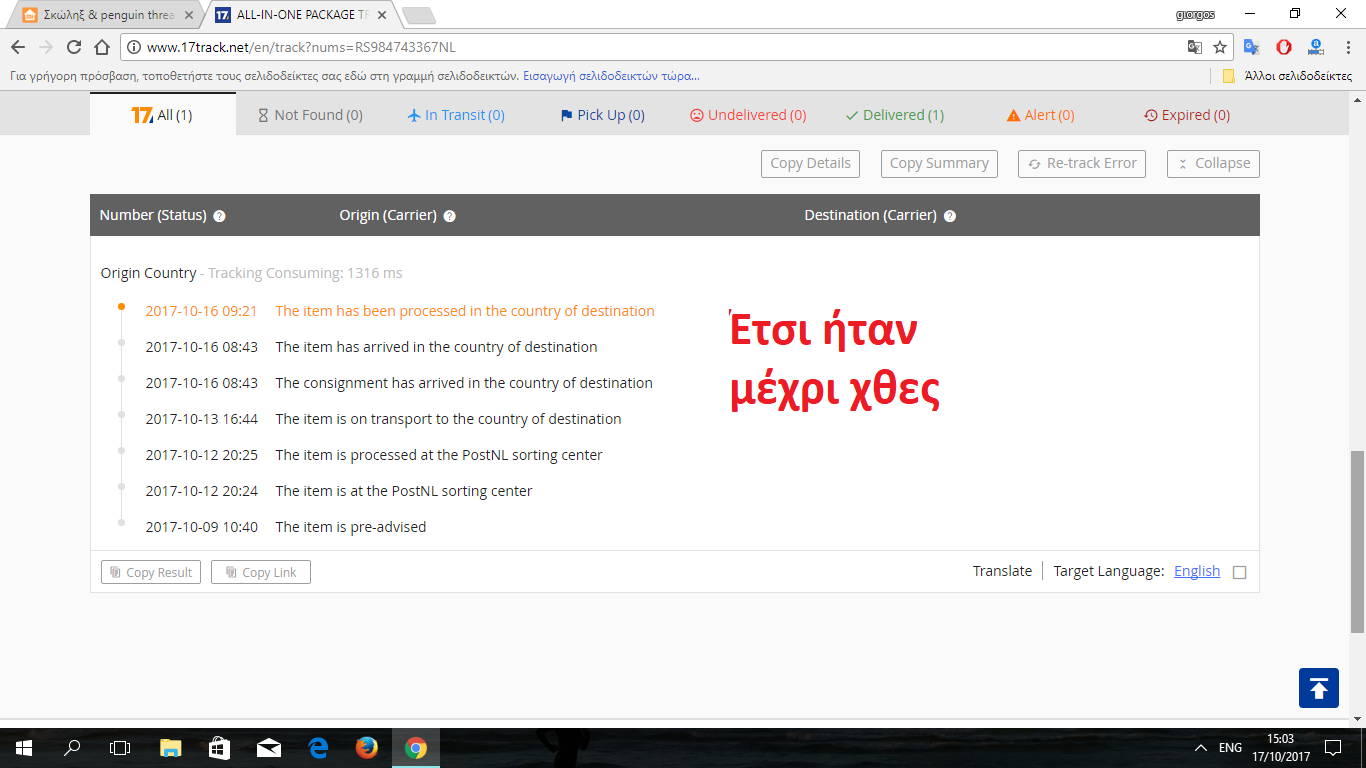Show help for Destination (Carrier) column

coord(949,216)
